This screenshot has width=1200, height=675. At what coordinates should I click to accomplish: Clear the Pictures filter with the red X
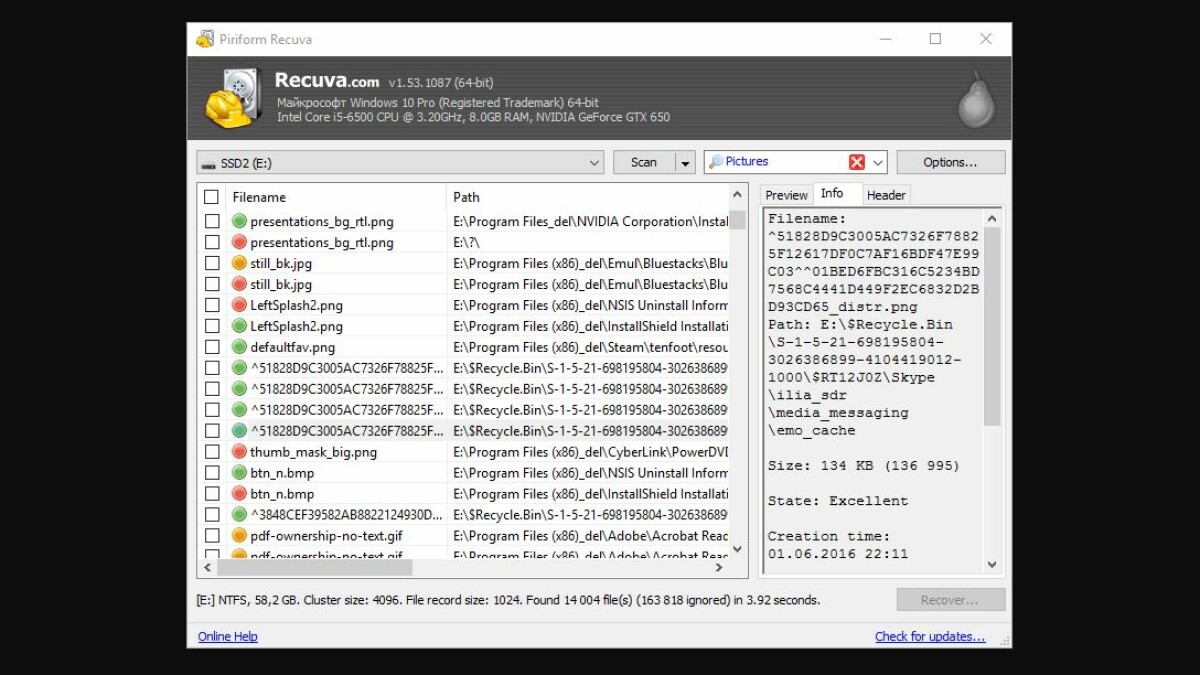pos(857,162)
